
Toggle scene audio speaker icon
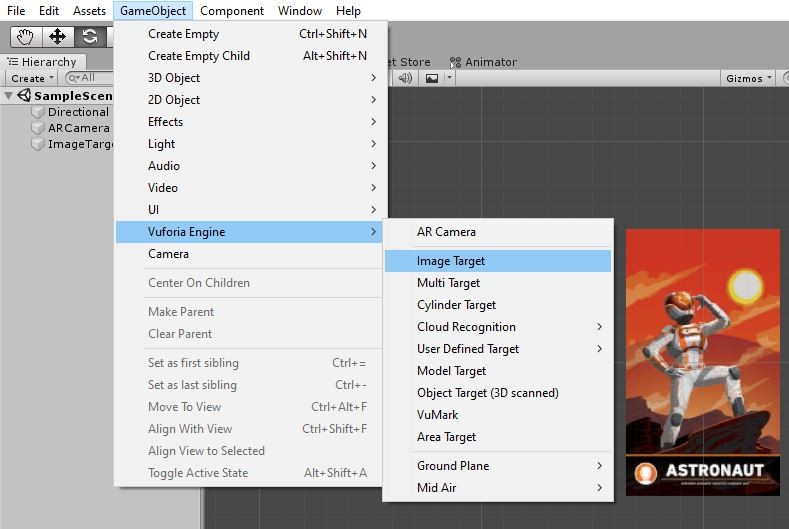point(405,78)
